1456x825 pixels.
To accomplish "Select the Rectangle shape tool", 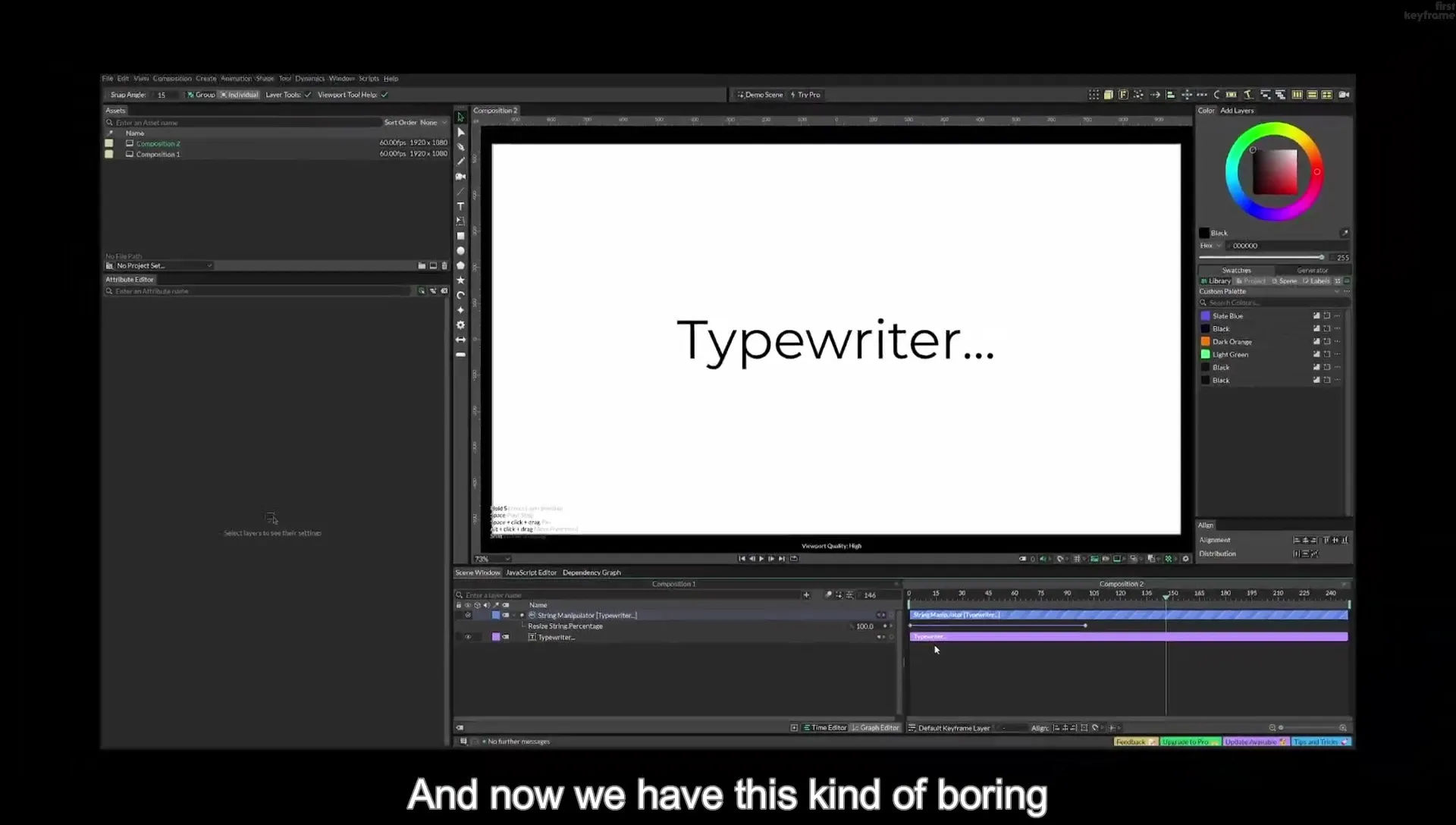I will (x=460, y=236).
